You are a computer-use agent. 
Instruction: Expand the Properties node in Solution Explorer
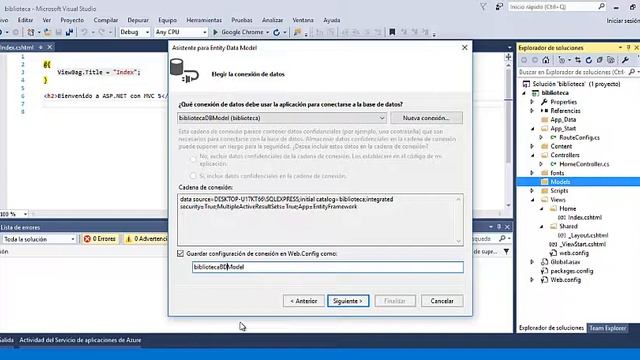532,102
